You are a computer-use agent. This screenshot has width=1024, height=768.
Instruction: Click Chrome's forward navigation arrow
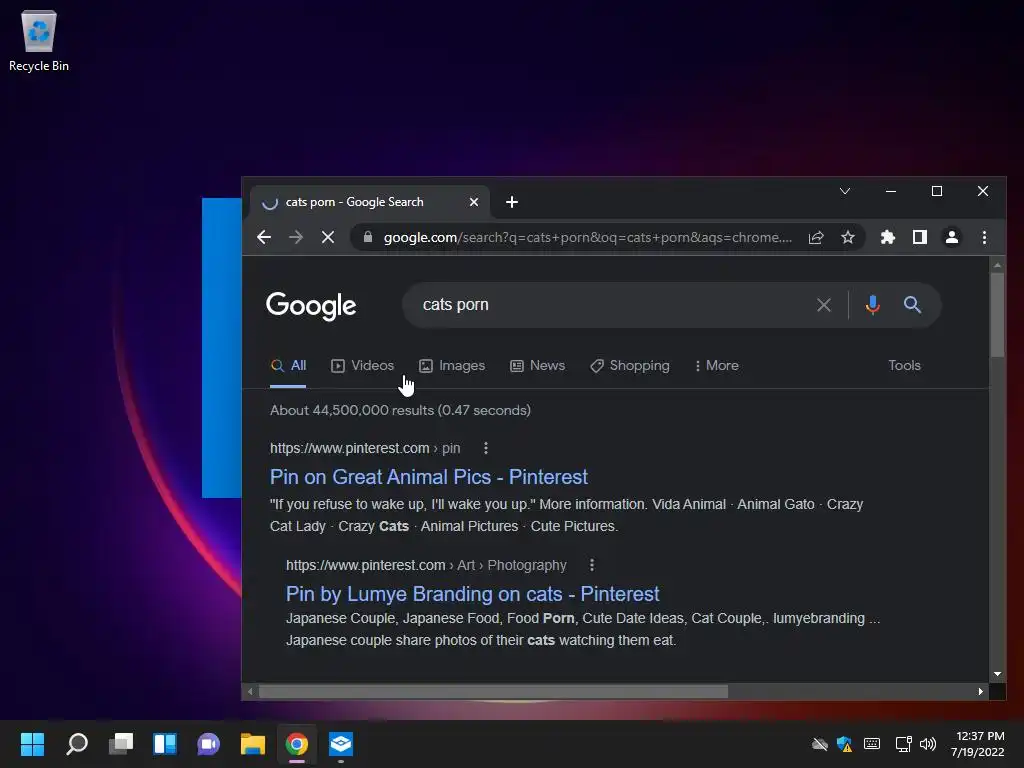(x=296, y=237)
